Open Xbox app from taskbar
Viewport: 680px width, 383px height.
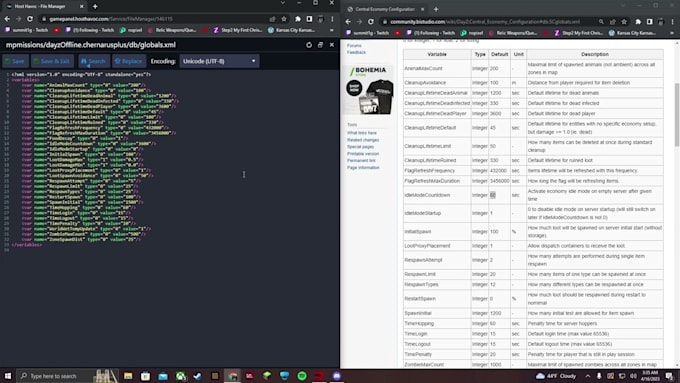(180, 376)
